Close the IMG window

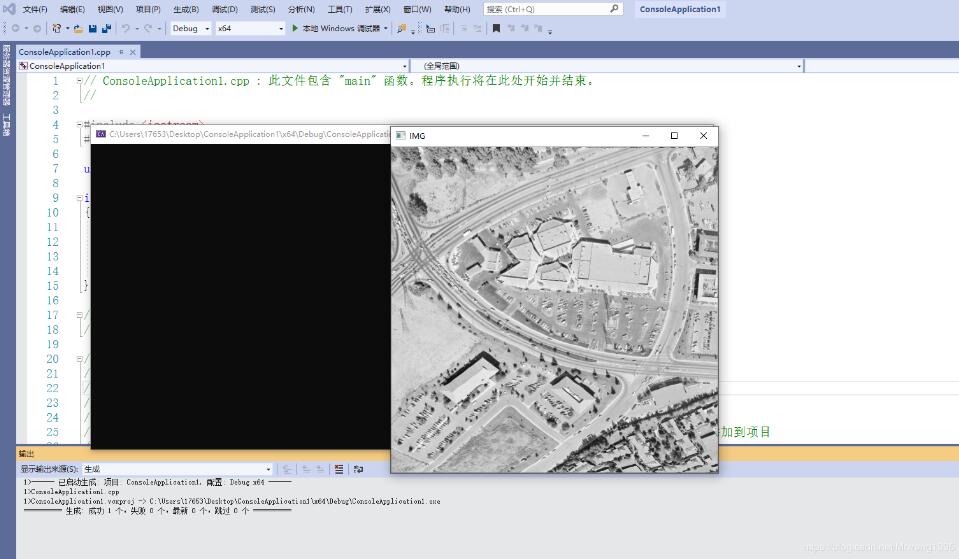point(703,136)
